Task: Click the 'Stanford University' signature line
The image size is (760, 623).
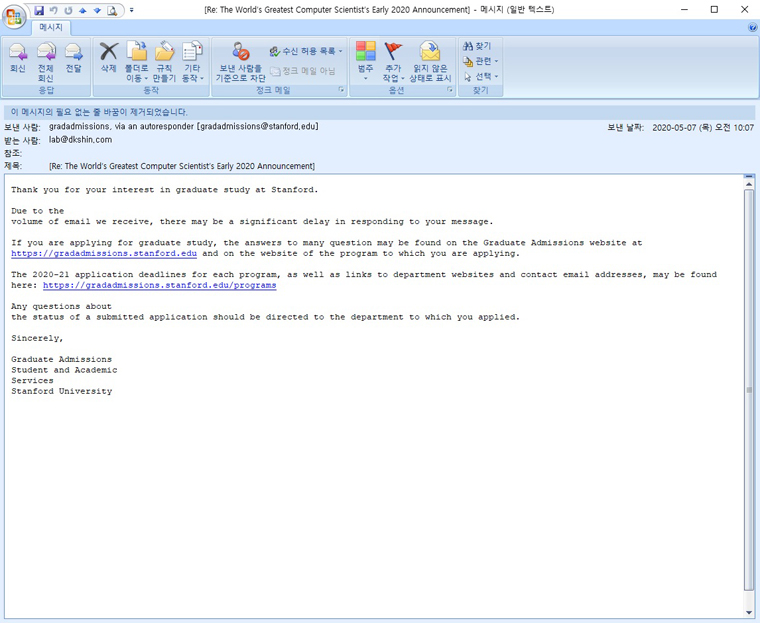Action: (62, 391)
